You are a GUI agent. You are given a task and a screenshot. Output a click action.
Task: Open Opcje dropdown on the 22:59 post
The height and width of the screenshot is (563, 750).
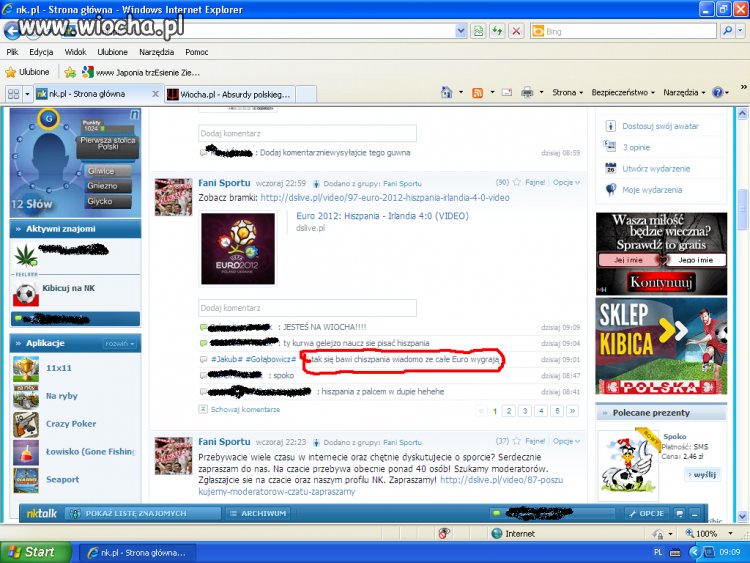tap(567, 182)
